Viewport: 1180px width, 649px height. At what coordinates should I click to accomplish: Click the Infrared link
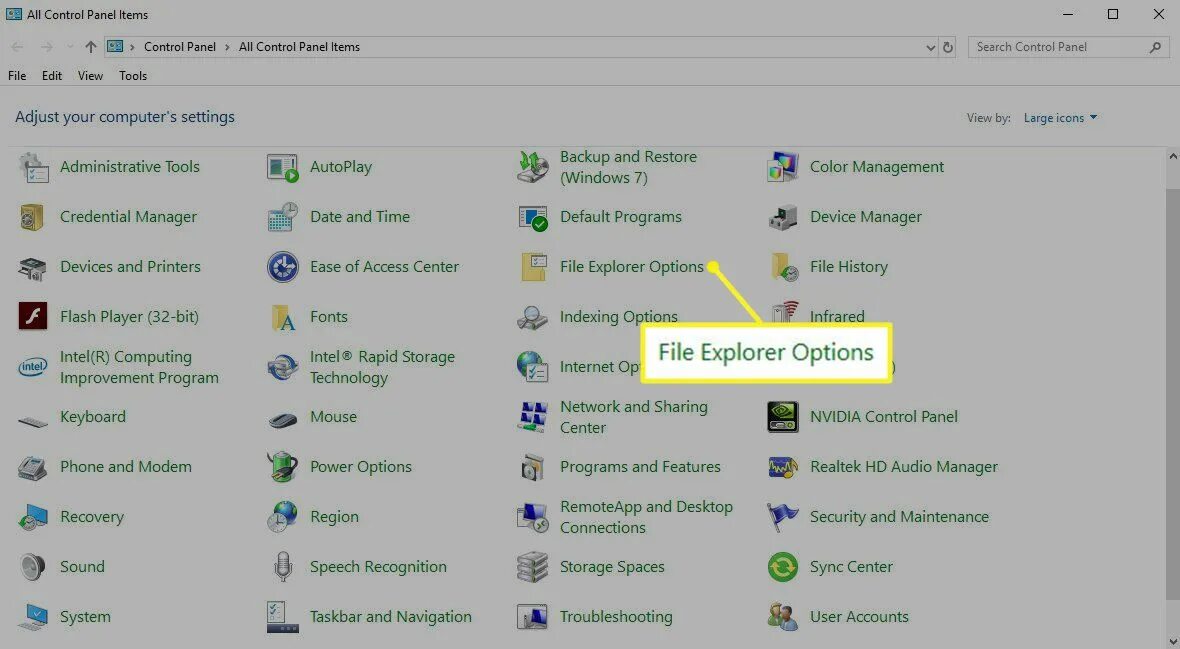[837, 317]
